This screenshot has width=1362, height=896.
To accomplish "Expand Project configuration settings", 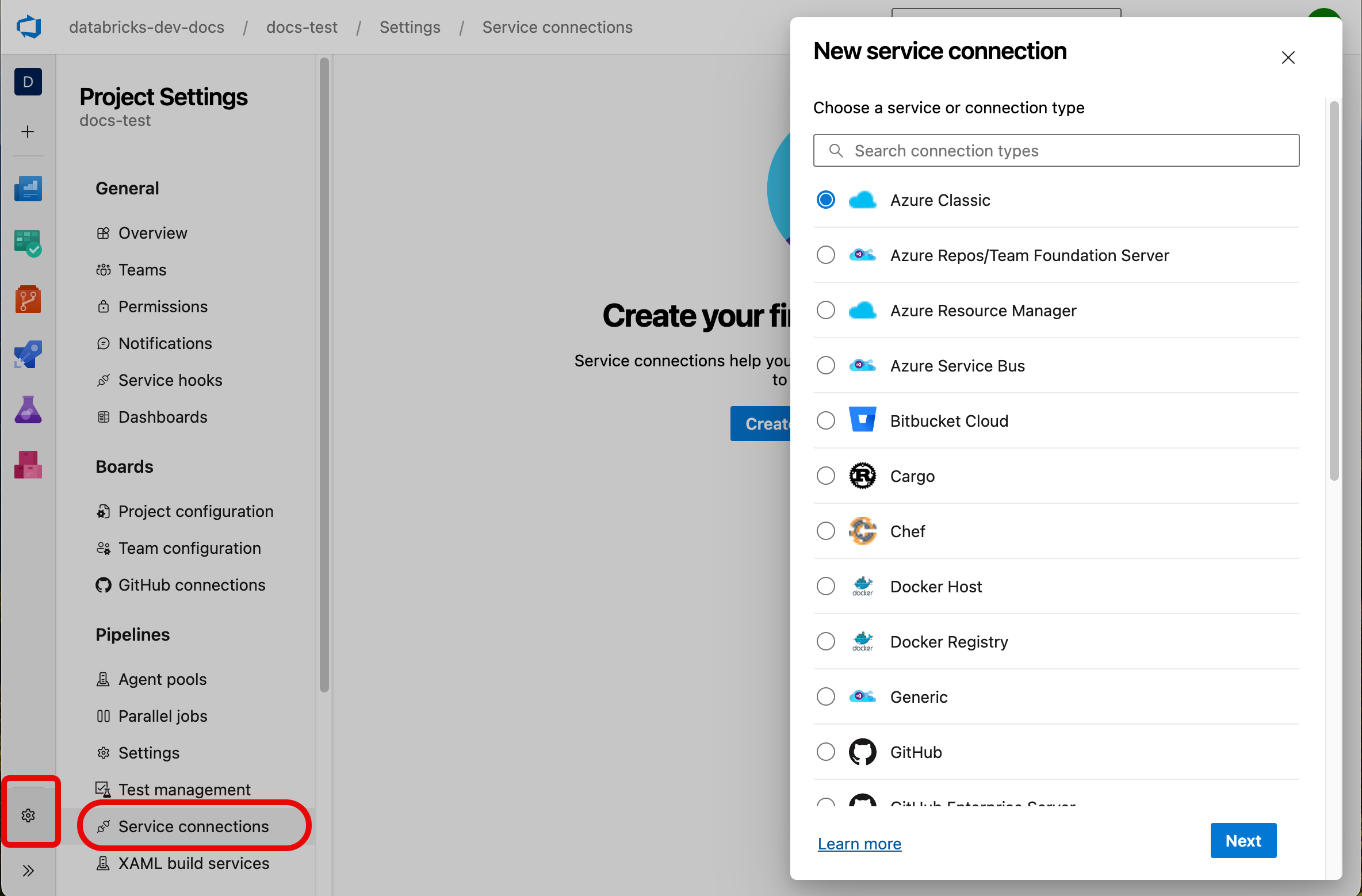I will click(x=196, y=511).
